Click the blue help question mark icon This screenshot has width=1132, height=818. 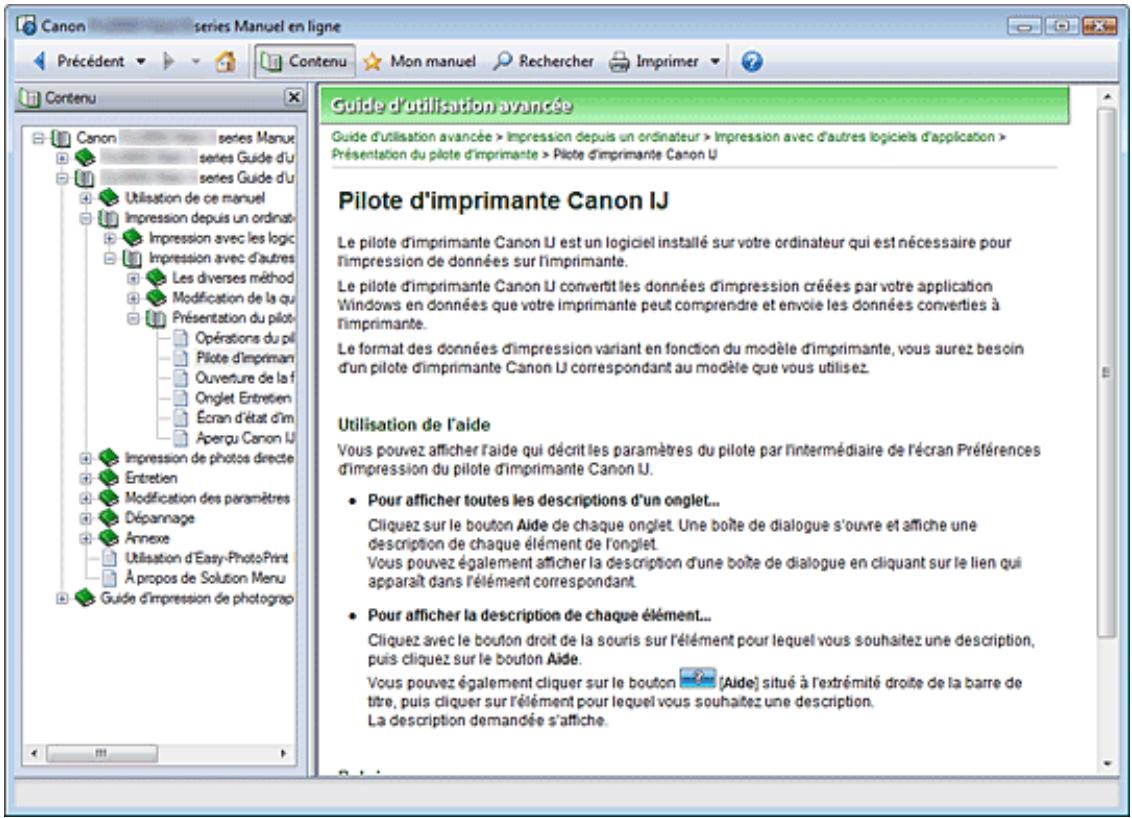(752, 61)
